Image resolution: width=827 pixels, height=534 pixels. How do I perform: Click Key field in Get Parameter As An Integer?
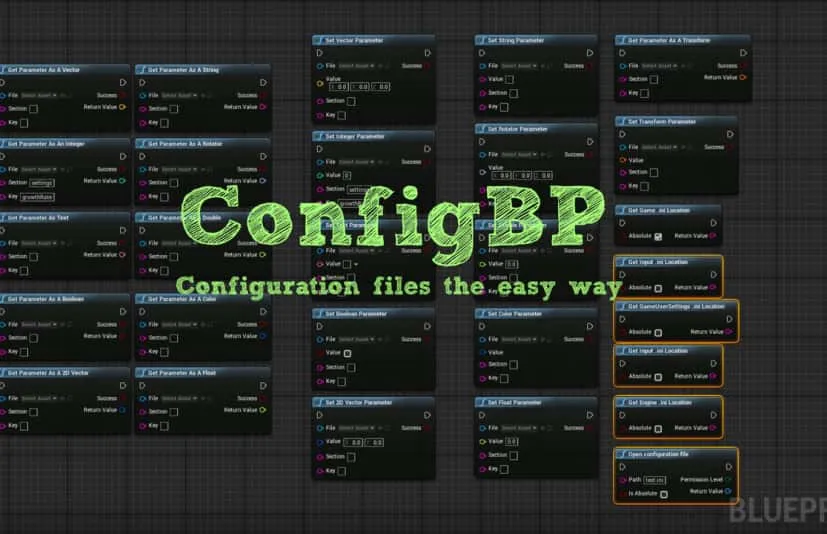(x=37, y=197)
